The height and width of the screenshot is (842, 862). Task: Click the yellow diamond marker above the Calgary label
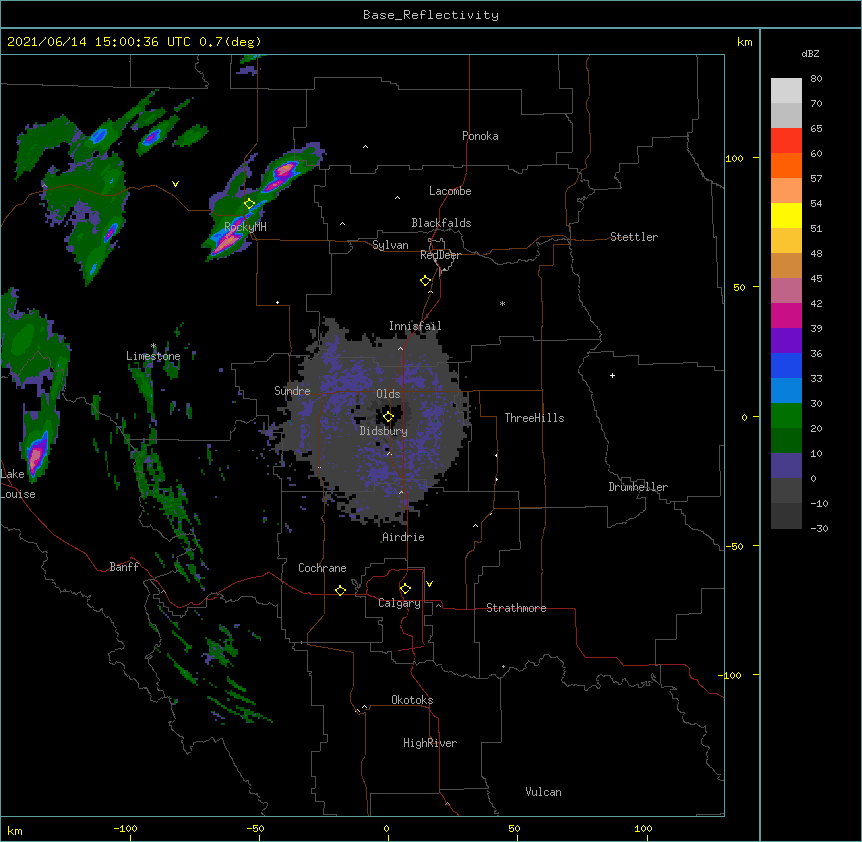pyautogui.click(x=405, y=589)
